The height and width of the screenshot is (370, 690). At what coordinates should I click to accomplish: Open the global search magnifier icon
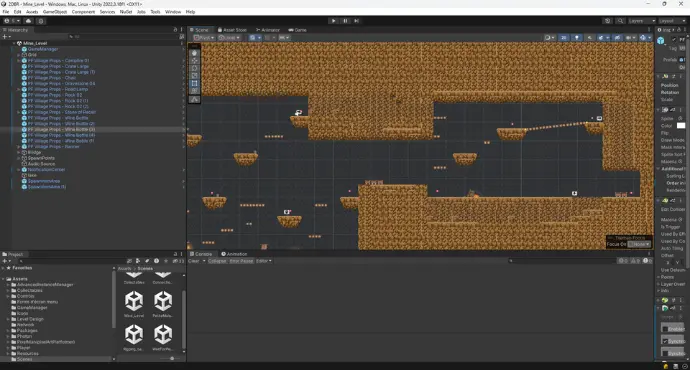point(620,21)
